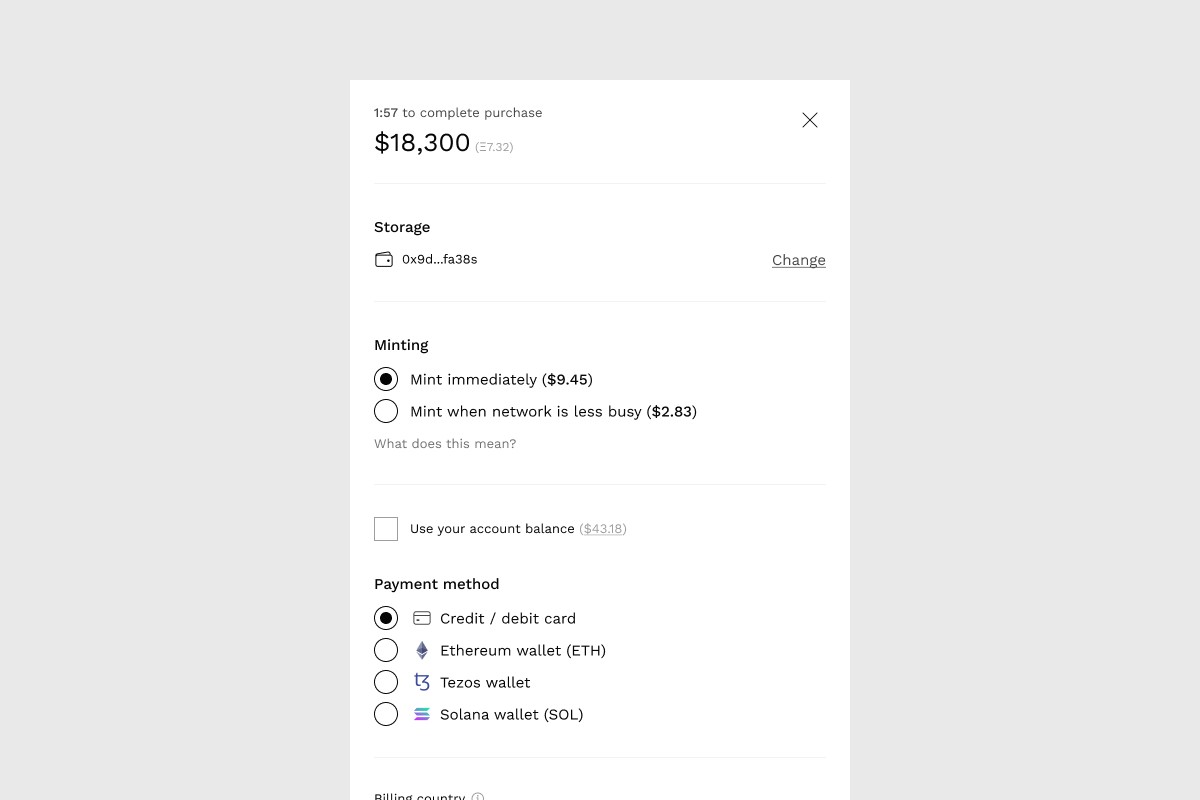
Task: Click the credit card icon
Action: click(422, 618)
